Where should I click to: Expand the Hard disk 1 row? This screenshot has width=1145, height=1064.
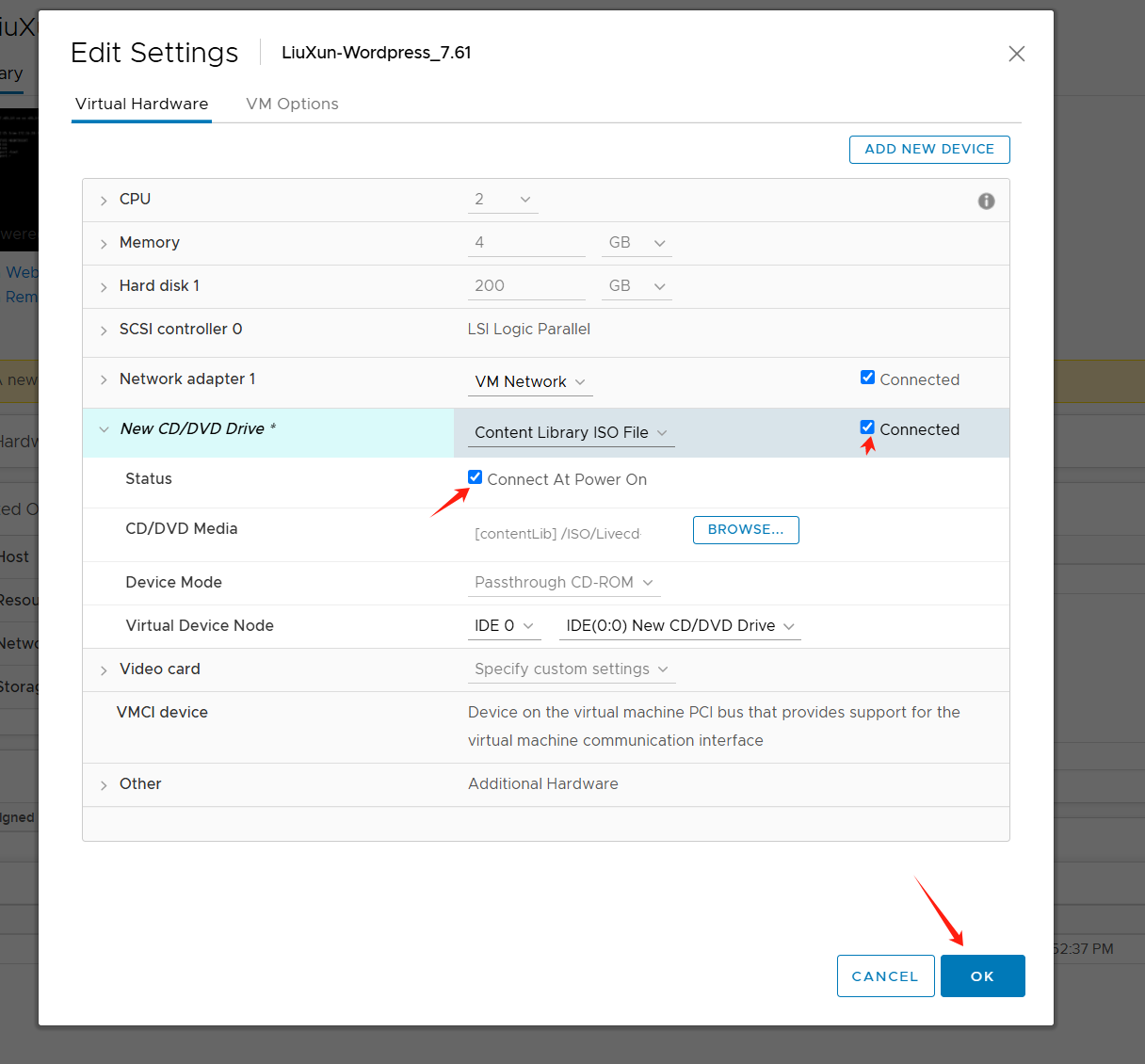tap(104, 287)
